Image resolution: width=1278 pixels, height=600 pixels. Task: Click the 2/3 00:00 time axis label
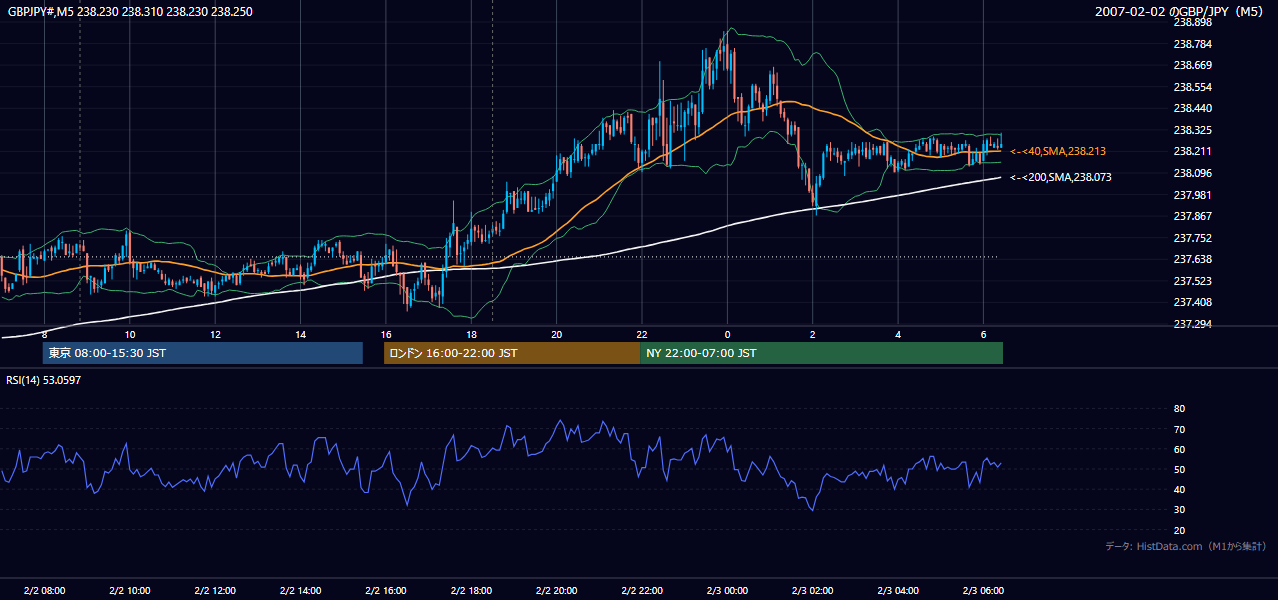pos(727,590)
